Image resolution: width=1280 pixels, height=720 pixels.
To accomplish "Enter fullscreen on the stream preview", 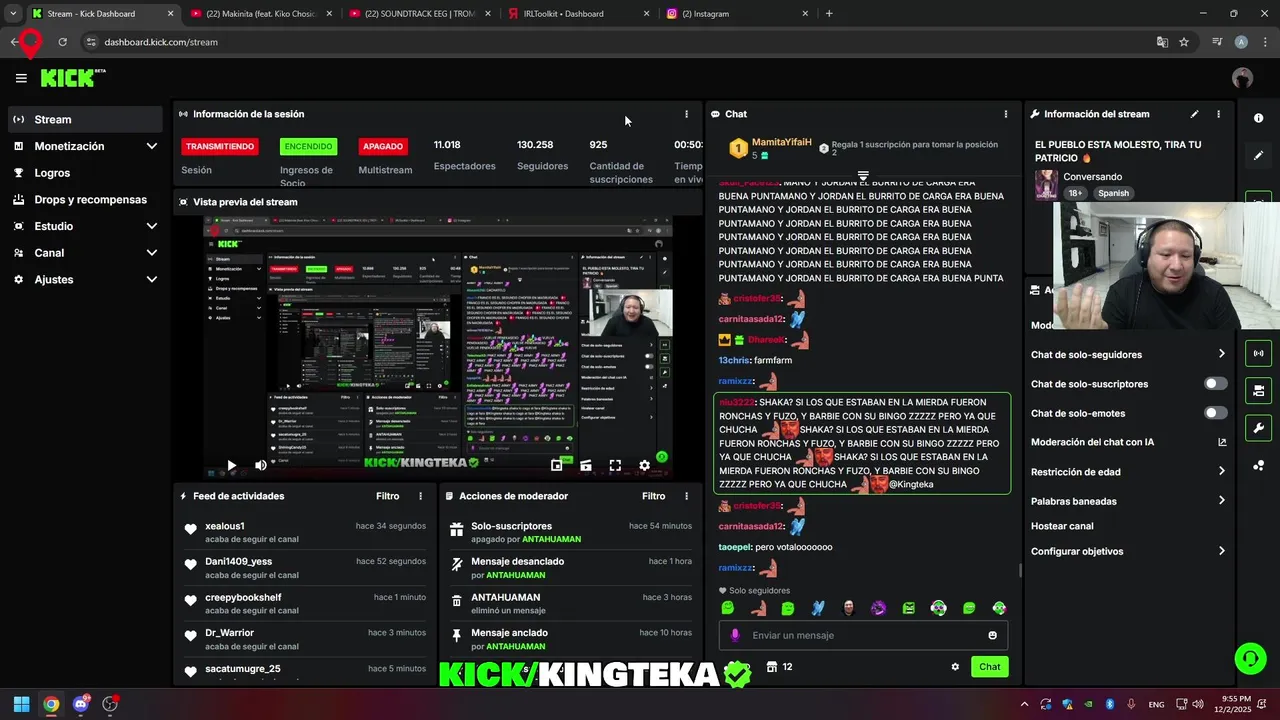I will coord(615,465).
